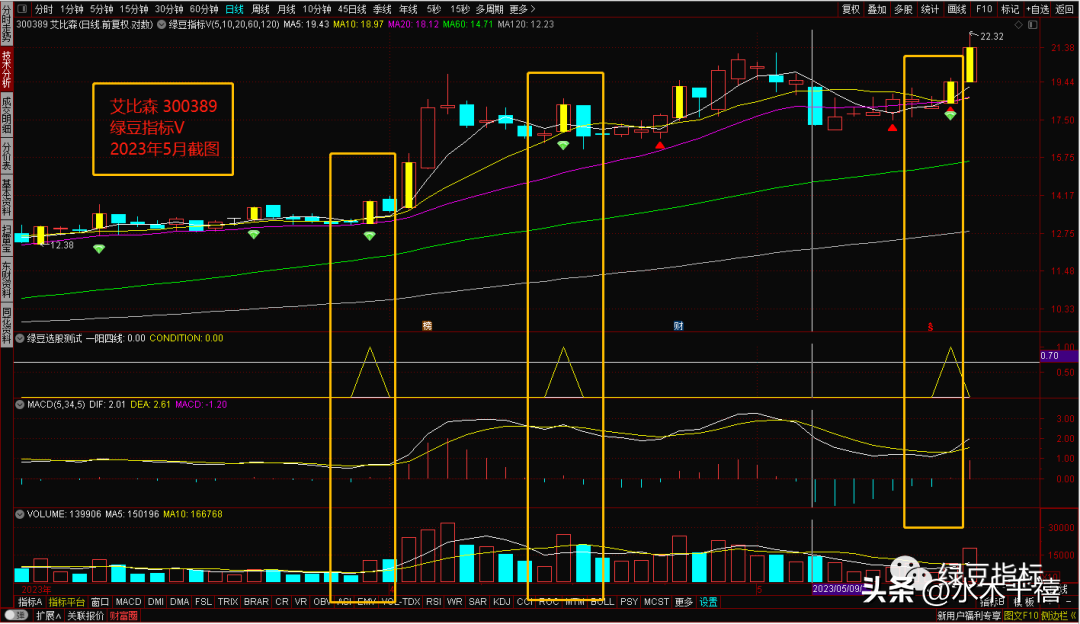Screen dimensions: 1080x624
Task: Open 多周期 multi-period selector
Action: tap(487, 8)
